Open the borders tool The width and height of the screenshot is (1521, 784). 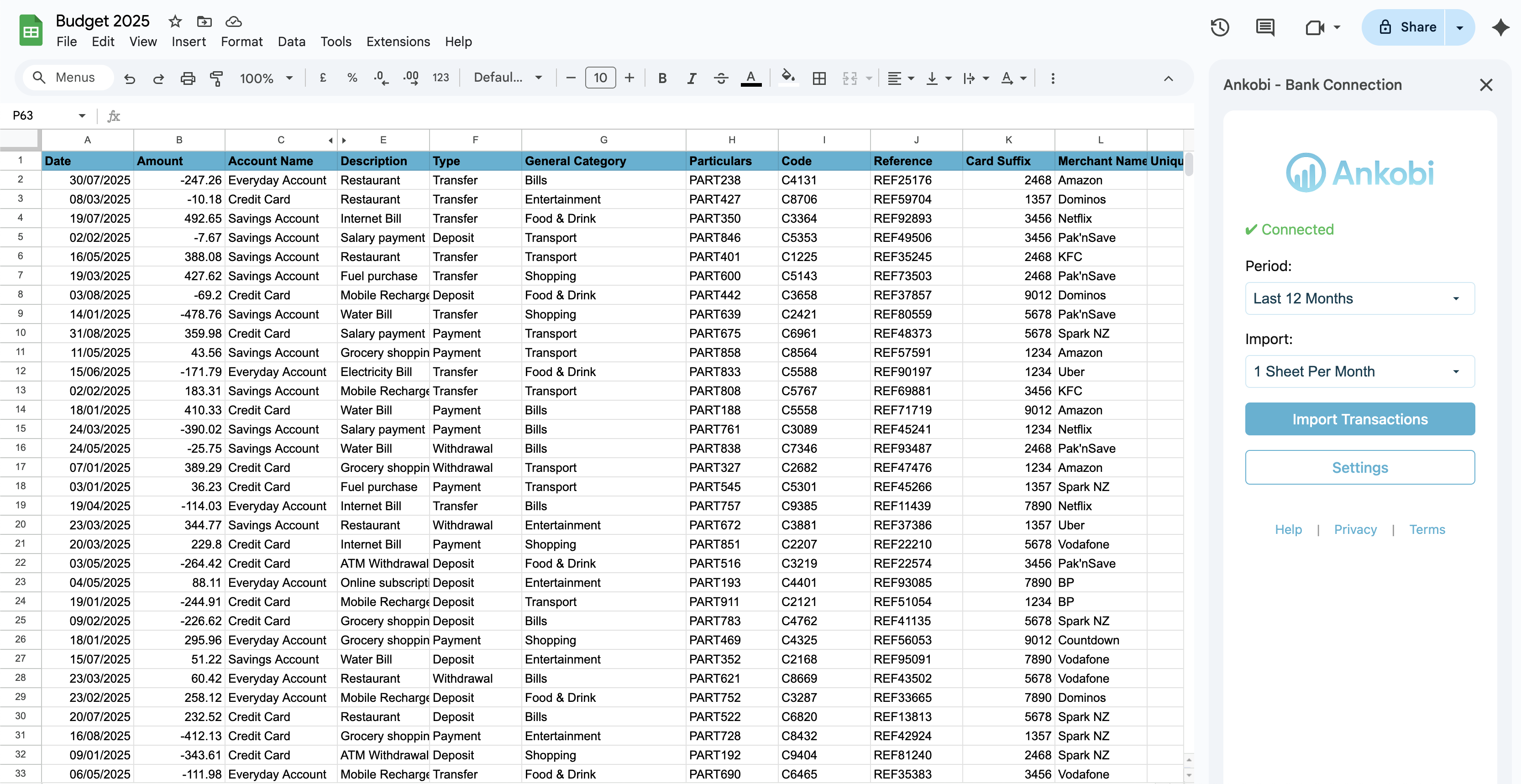[819, 78]
